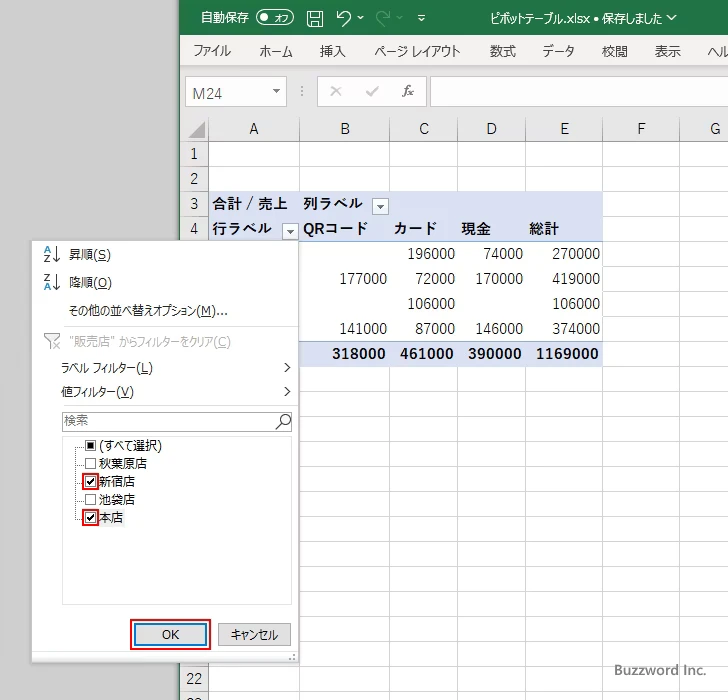Screen dimensions: 728x700
Task: Click the magnifier search icon
Action: pos(283,421)
